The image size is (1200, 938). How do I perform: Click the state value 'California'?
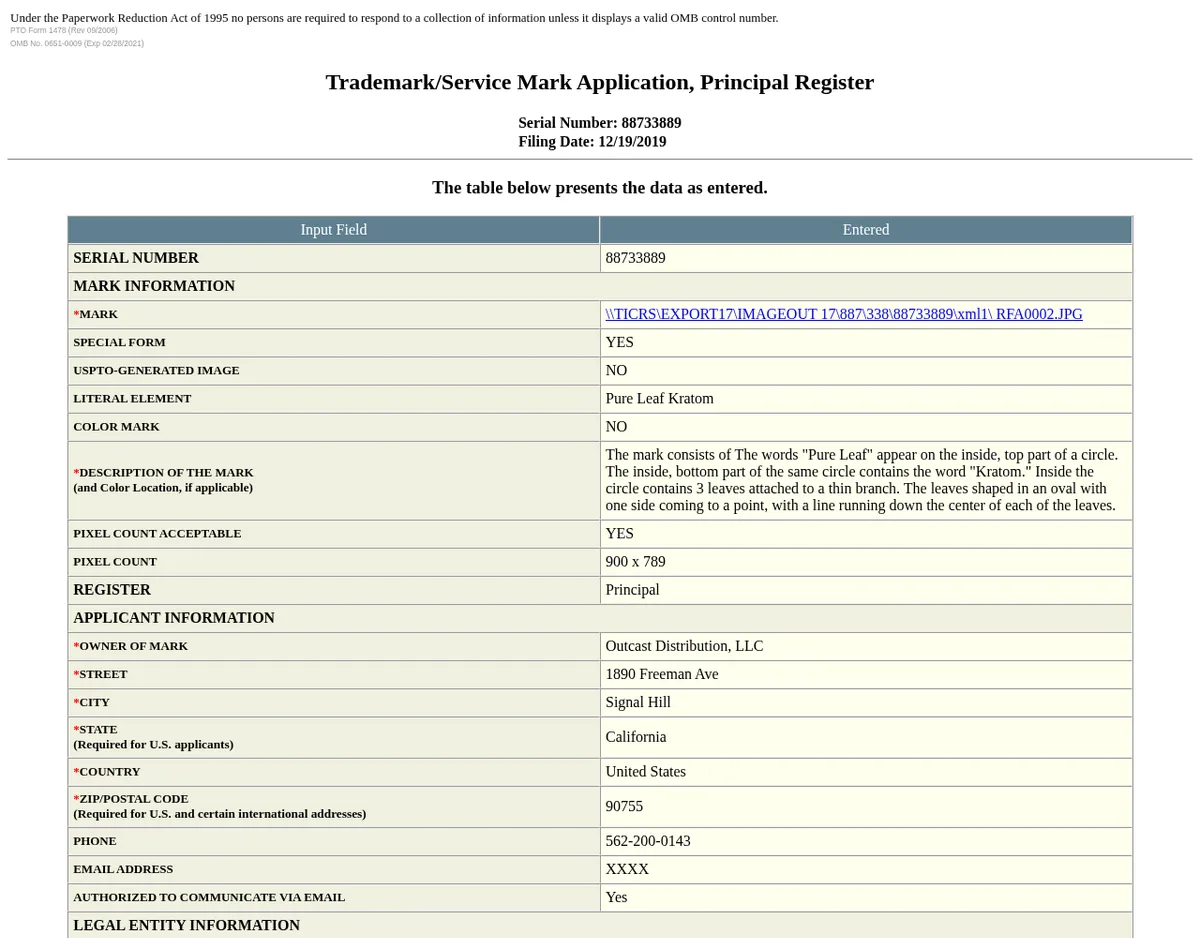point(635,737)
